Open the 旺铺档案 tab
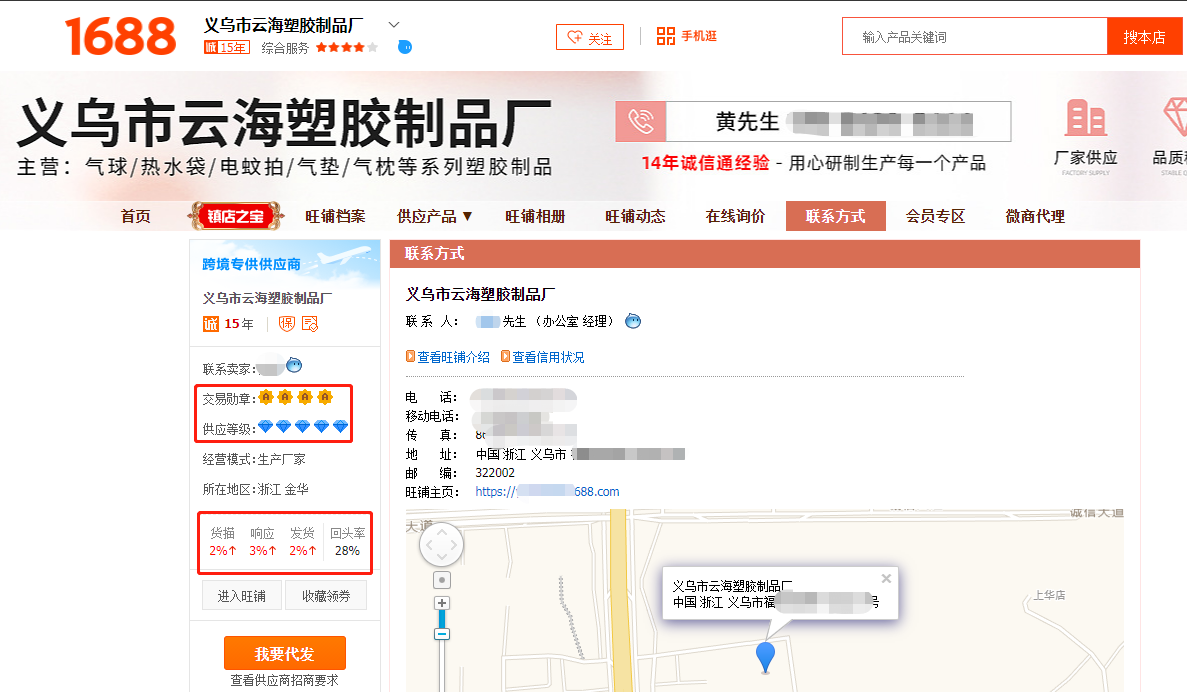The image size is (1187, 692). click(335, 216)
